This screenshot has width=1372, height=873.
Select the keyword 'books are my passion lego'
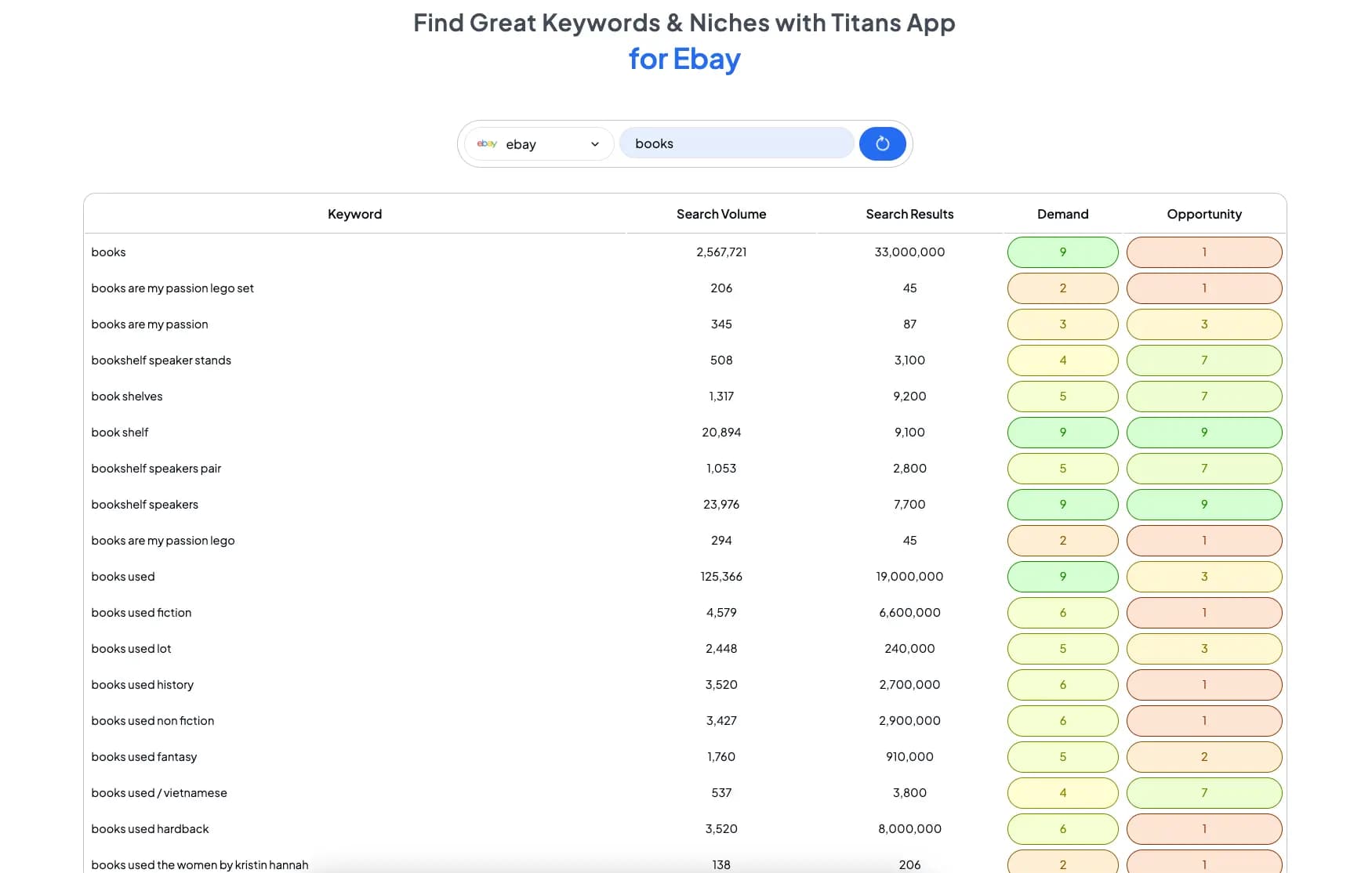pyautogui.click(x=162, y=540)
